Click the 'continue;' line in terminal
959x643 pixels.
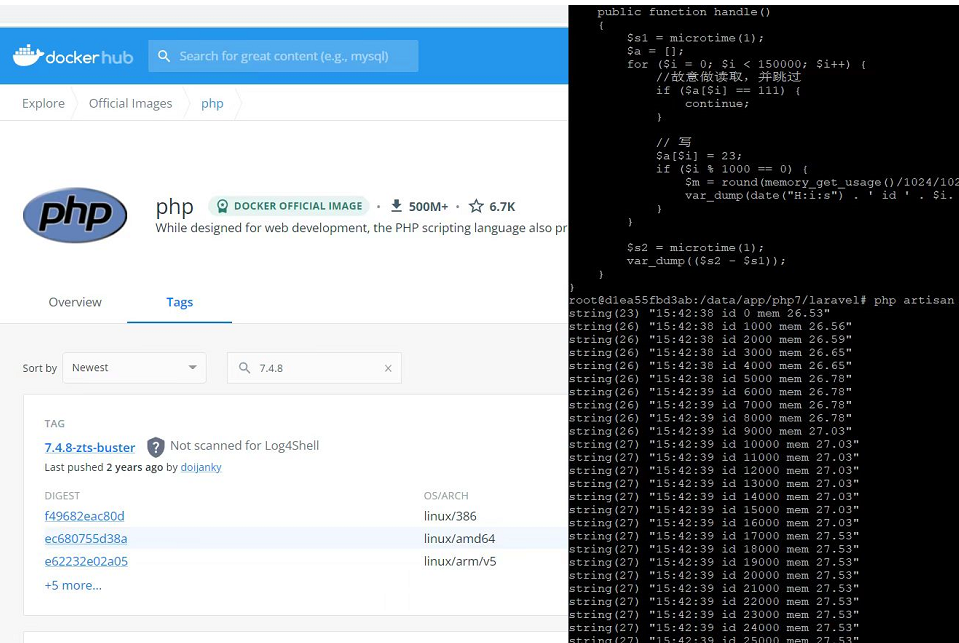point(717,104)
